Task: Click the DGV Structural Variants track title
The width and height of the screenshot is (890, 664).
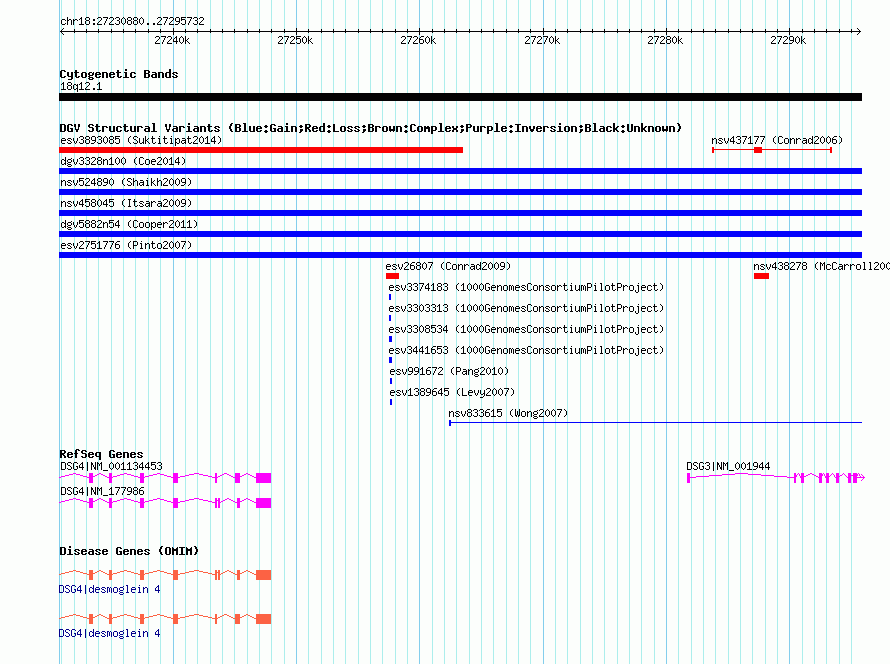Action: (371, 128)
